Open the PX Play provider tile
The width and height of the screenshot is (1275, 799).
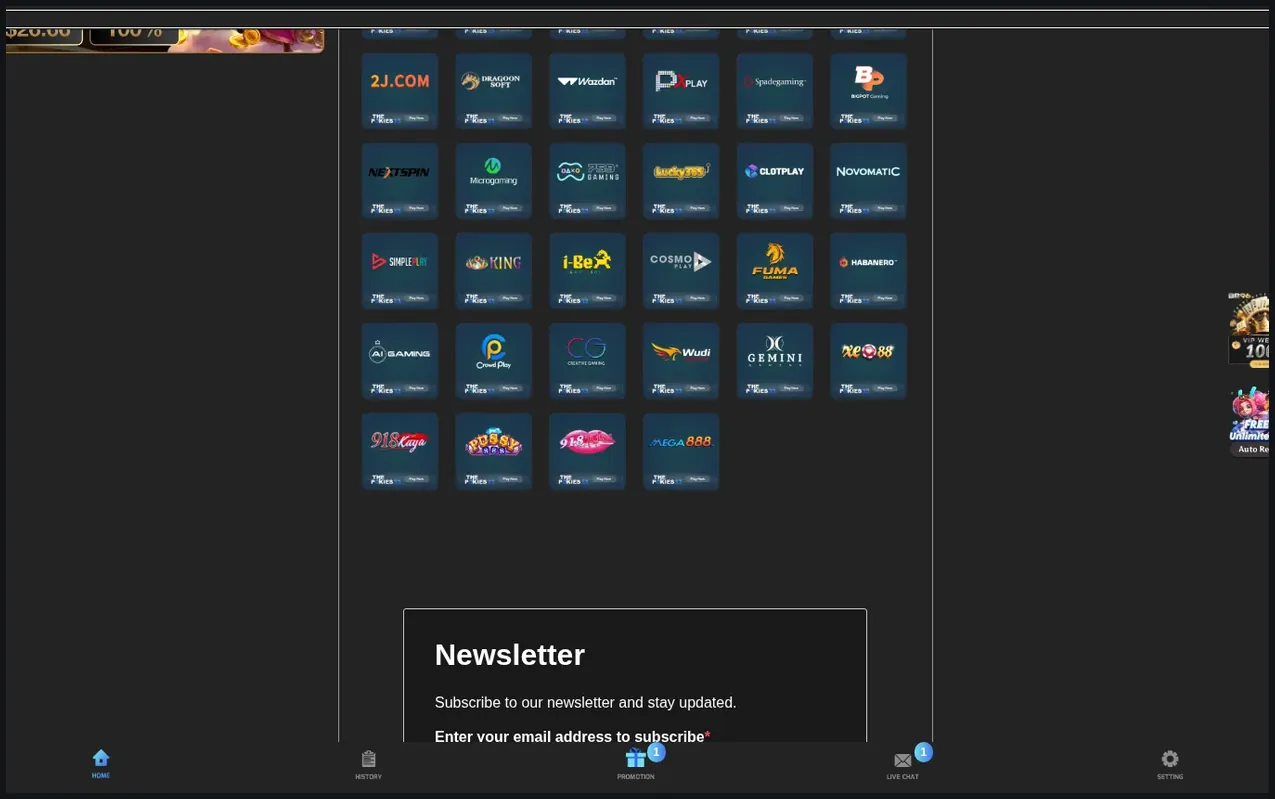click(681, 91)
